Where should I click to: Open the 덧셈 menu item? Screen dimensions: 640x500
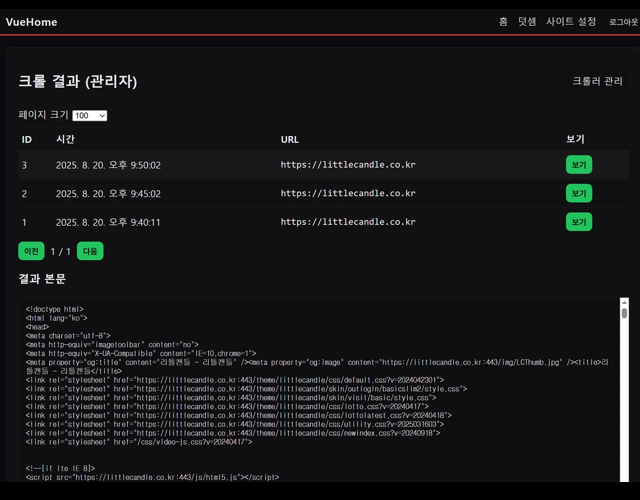[527, 22]
